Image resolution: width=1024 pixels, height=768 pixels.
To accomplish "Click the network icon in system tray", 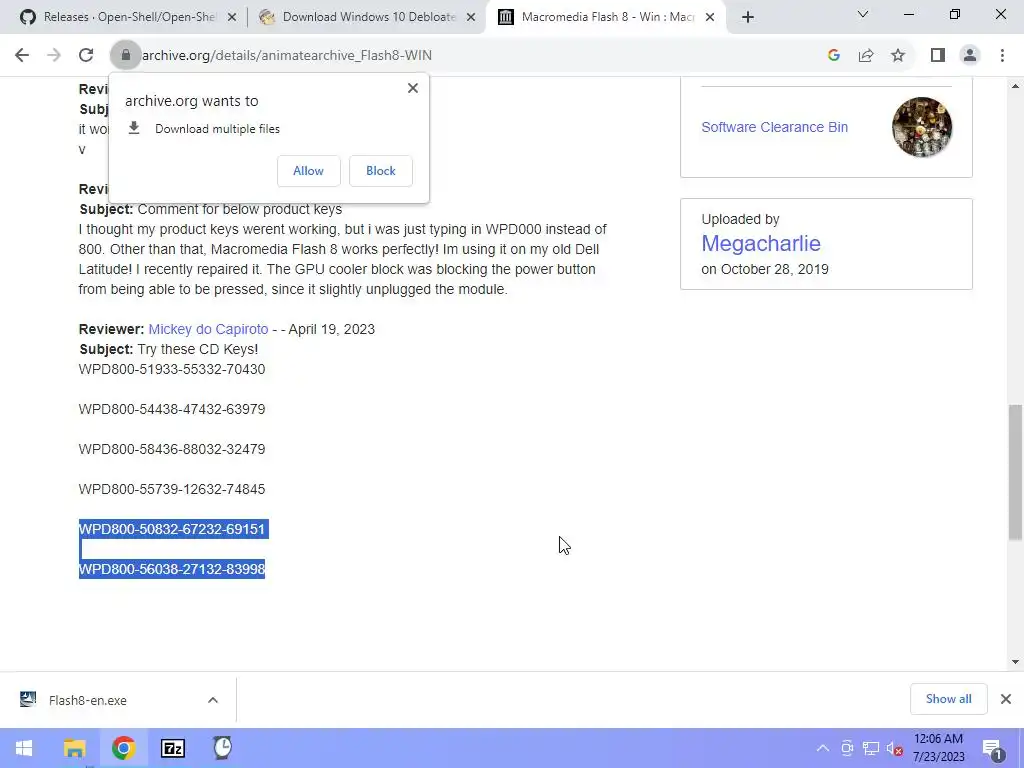I will pos(871,748).
